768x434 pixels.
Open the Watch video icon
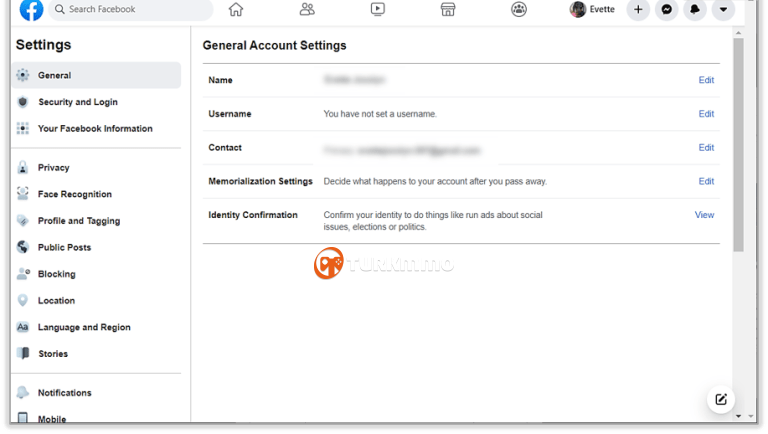378,9
